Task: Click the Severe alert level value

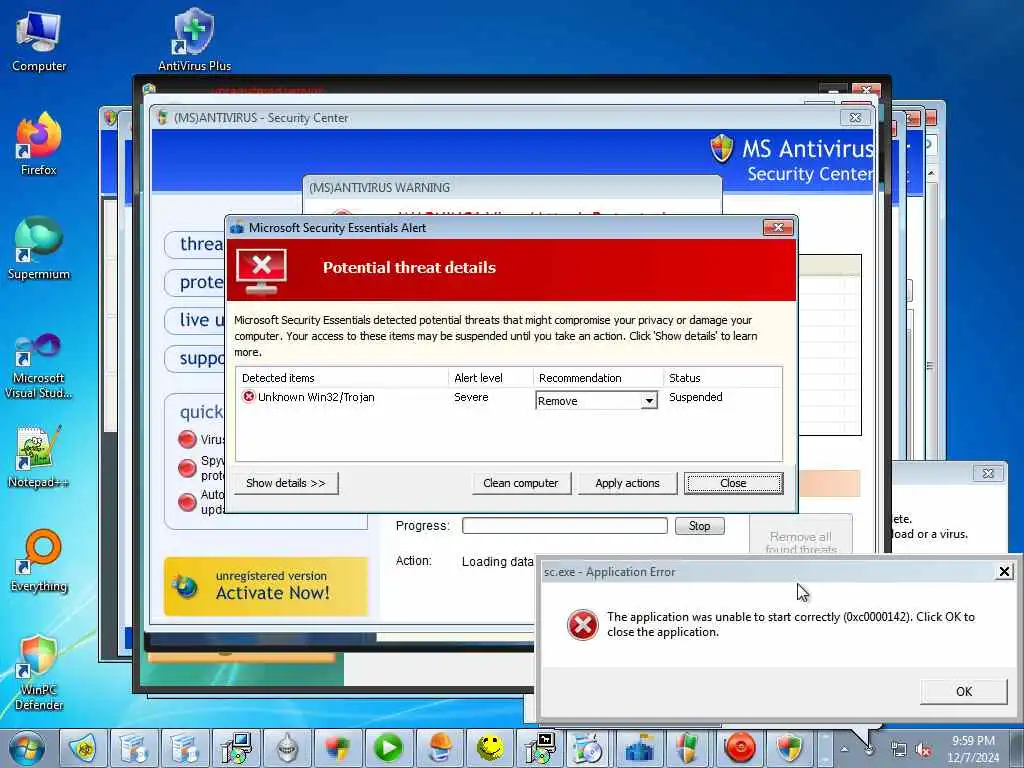Action: tap(471, 397)
